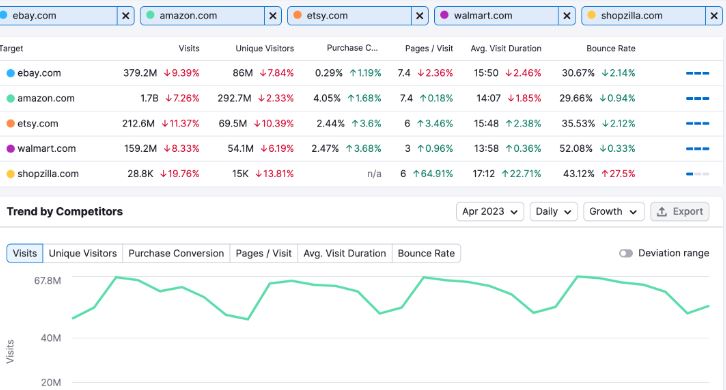726x390 pixels.
Task: Switch to Unique Visitors chart tab
Action: [83, 253]
